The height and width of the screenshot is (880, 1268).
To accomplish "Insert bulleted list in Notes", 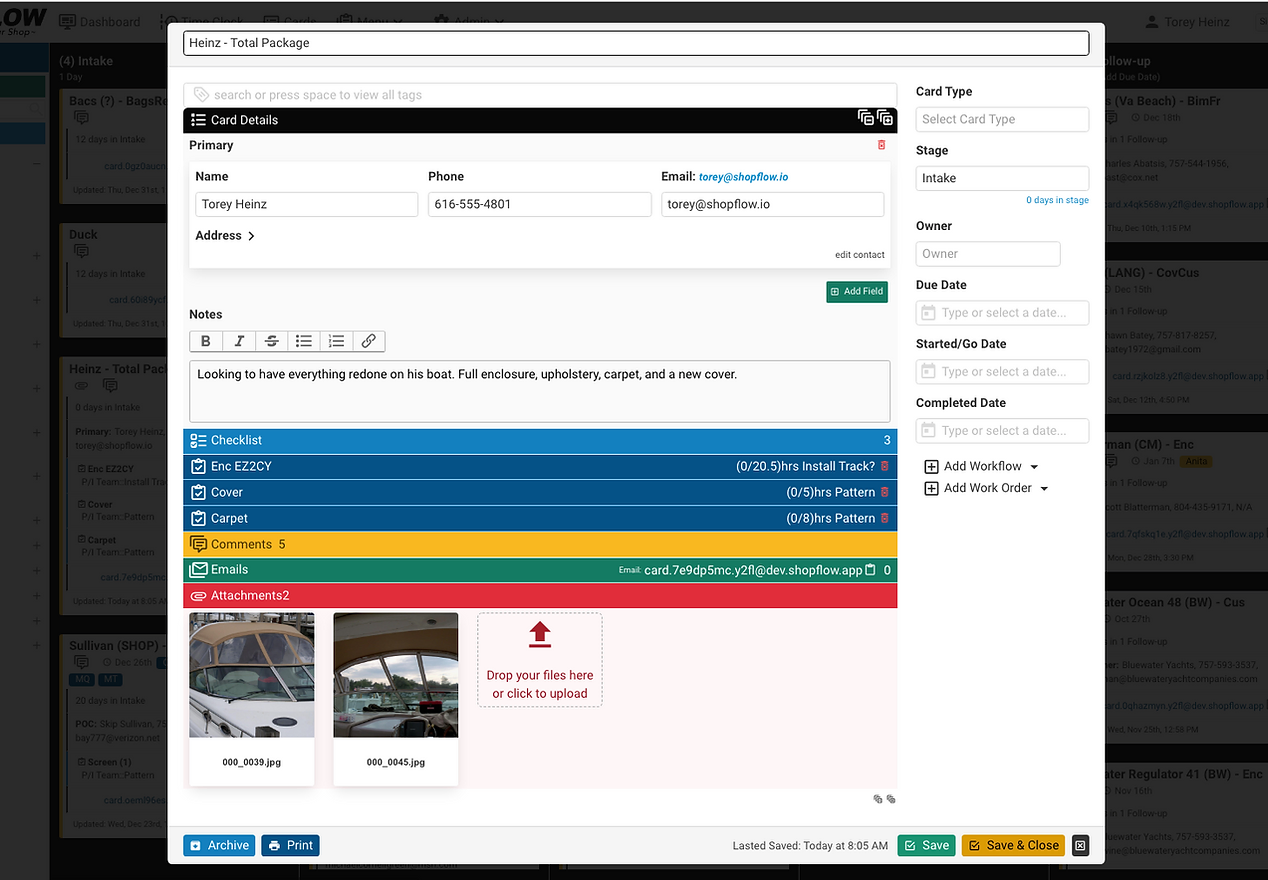I will pos(304,341).
